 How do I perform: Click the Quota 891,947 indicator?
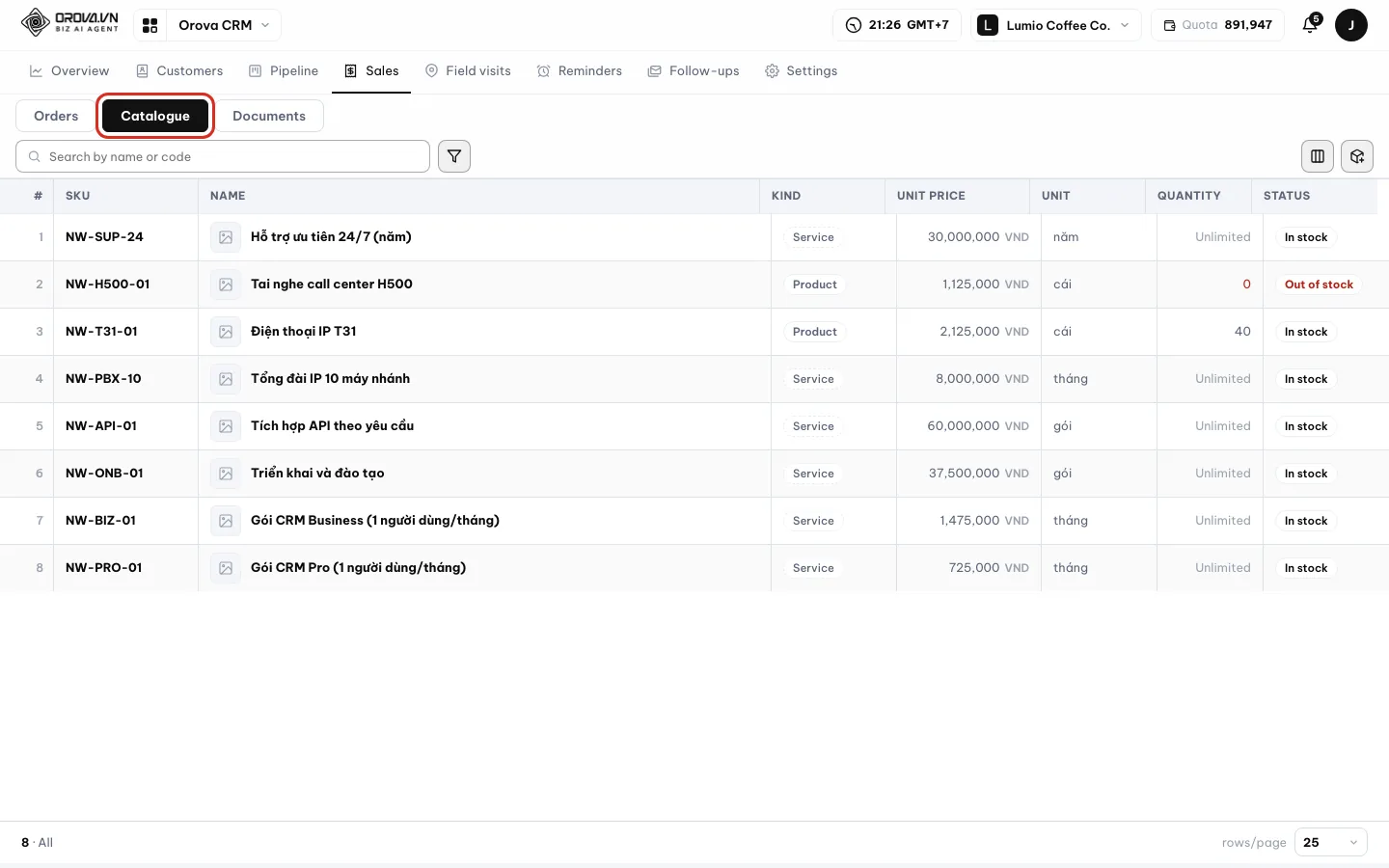click(x=1217, y=25)
